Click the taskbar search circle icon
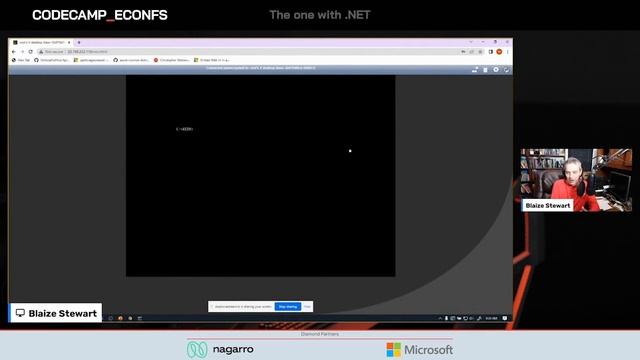The height and width of the screenshot is (360, 640). tap(111, 318)
